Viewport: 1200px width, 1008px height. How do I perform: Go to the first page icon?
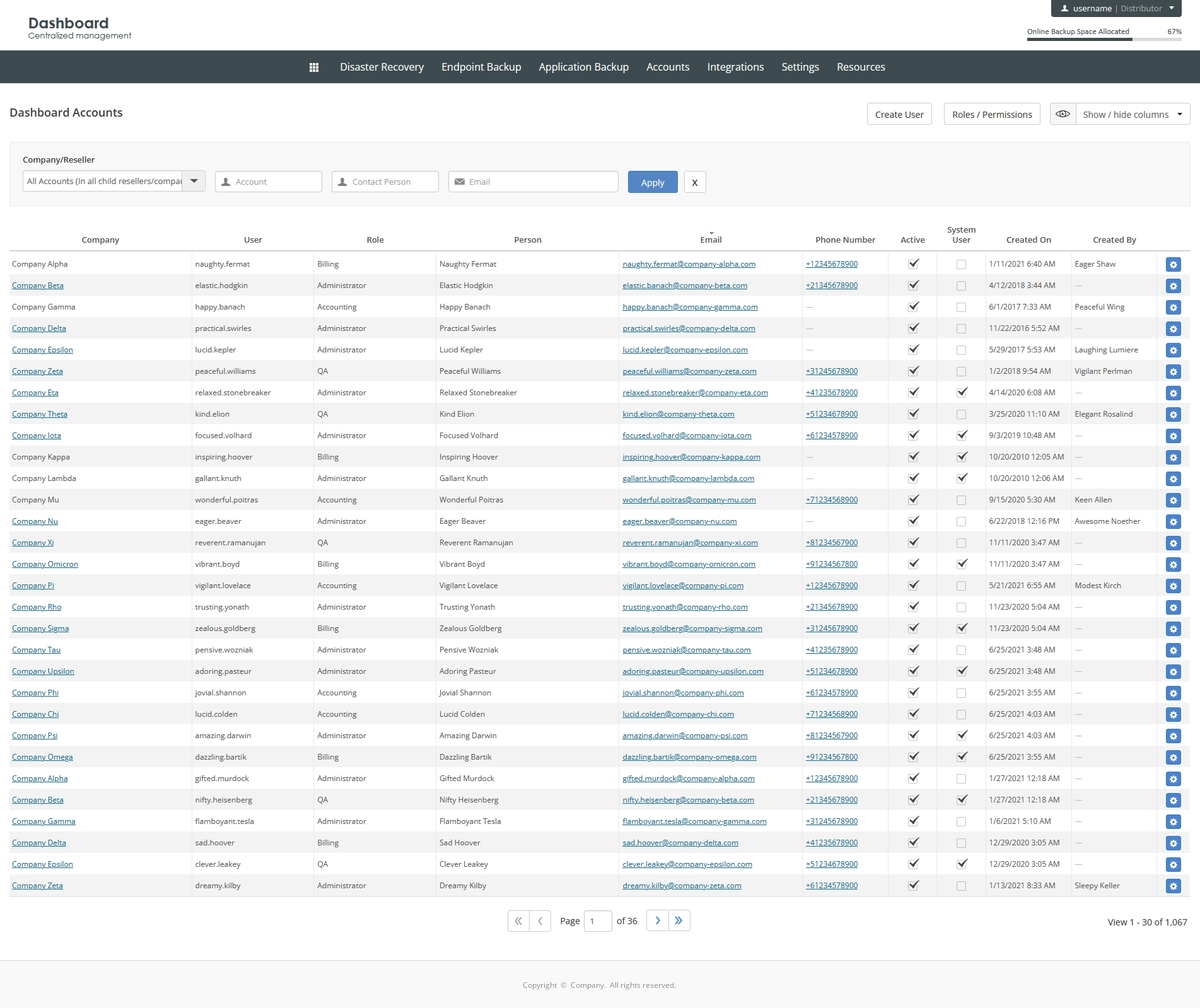pyautogui.click(x=518, y=921)
